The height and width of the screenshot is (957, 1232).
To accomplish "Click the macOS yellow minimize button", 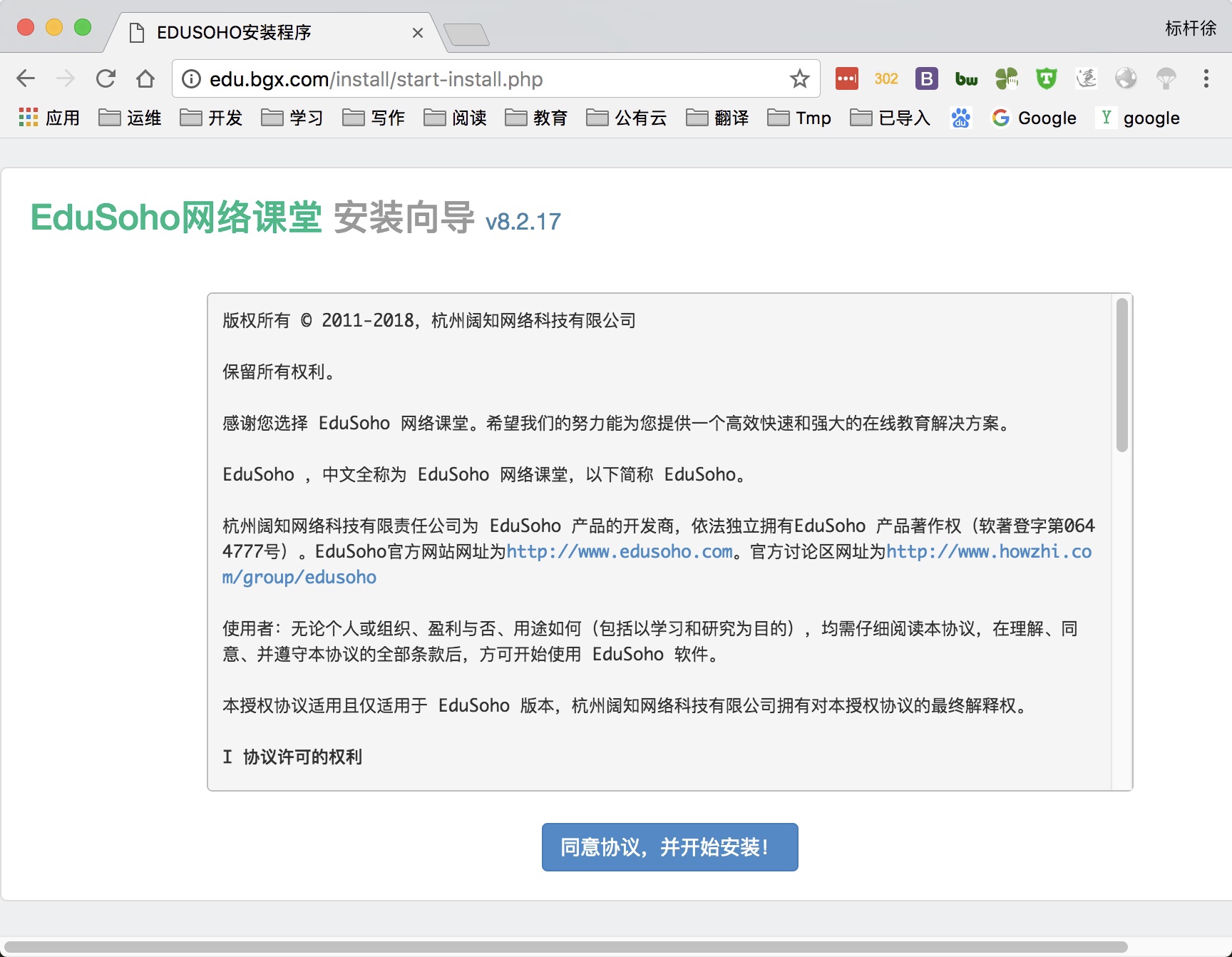I will point(54,27).
